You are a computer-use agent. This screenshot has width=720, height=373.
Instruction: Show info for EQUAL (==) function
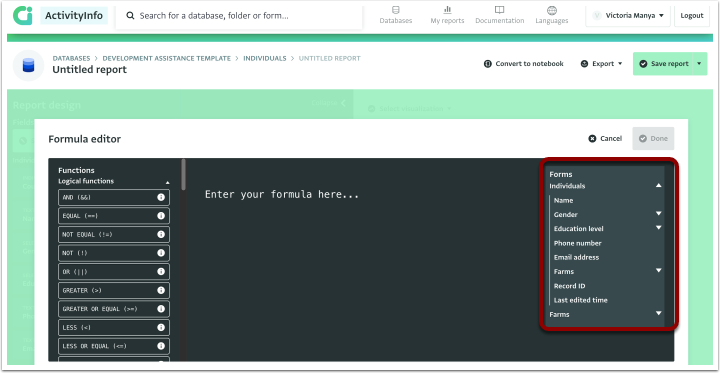[161, 215]
